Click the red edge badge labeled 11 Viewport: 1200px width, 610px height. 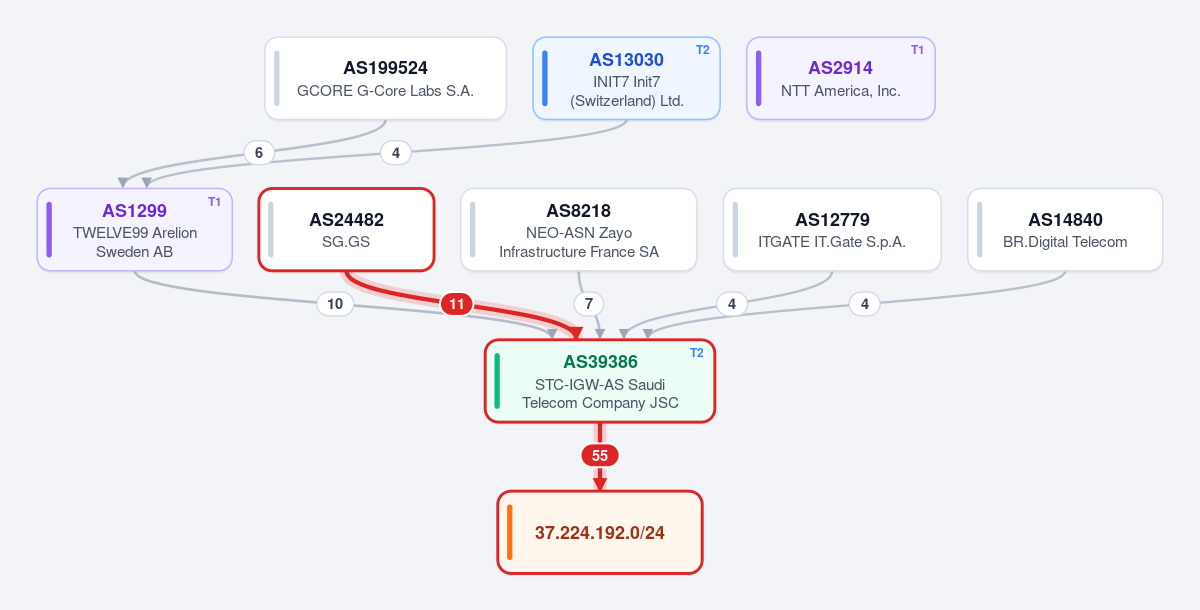tap(457, 304)
